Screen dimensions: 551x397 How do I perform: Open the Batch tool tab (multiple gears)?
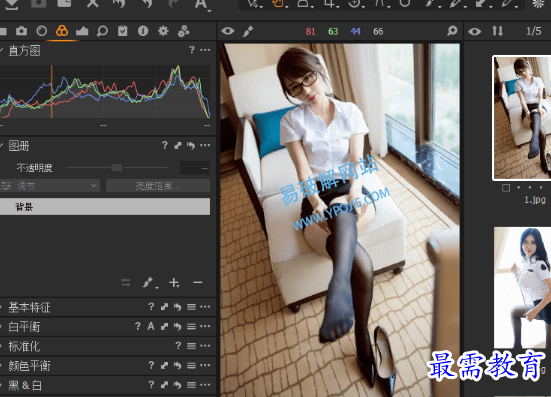point(183,31)
